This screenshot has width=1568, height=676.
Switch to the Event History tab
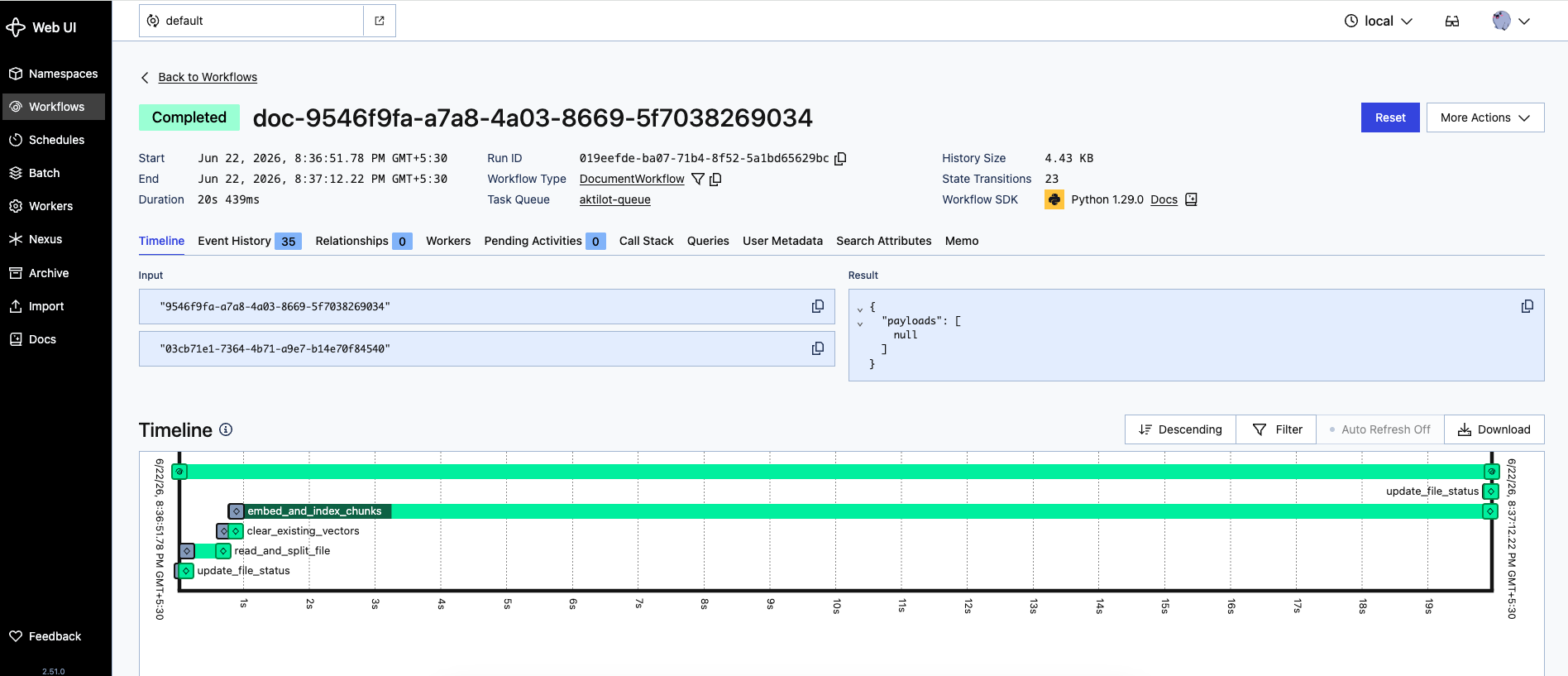coord(249,241)
